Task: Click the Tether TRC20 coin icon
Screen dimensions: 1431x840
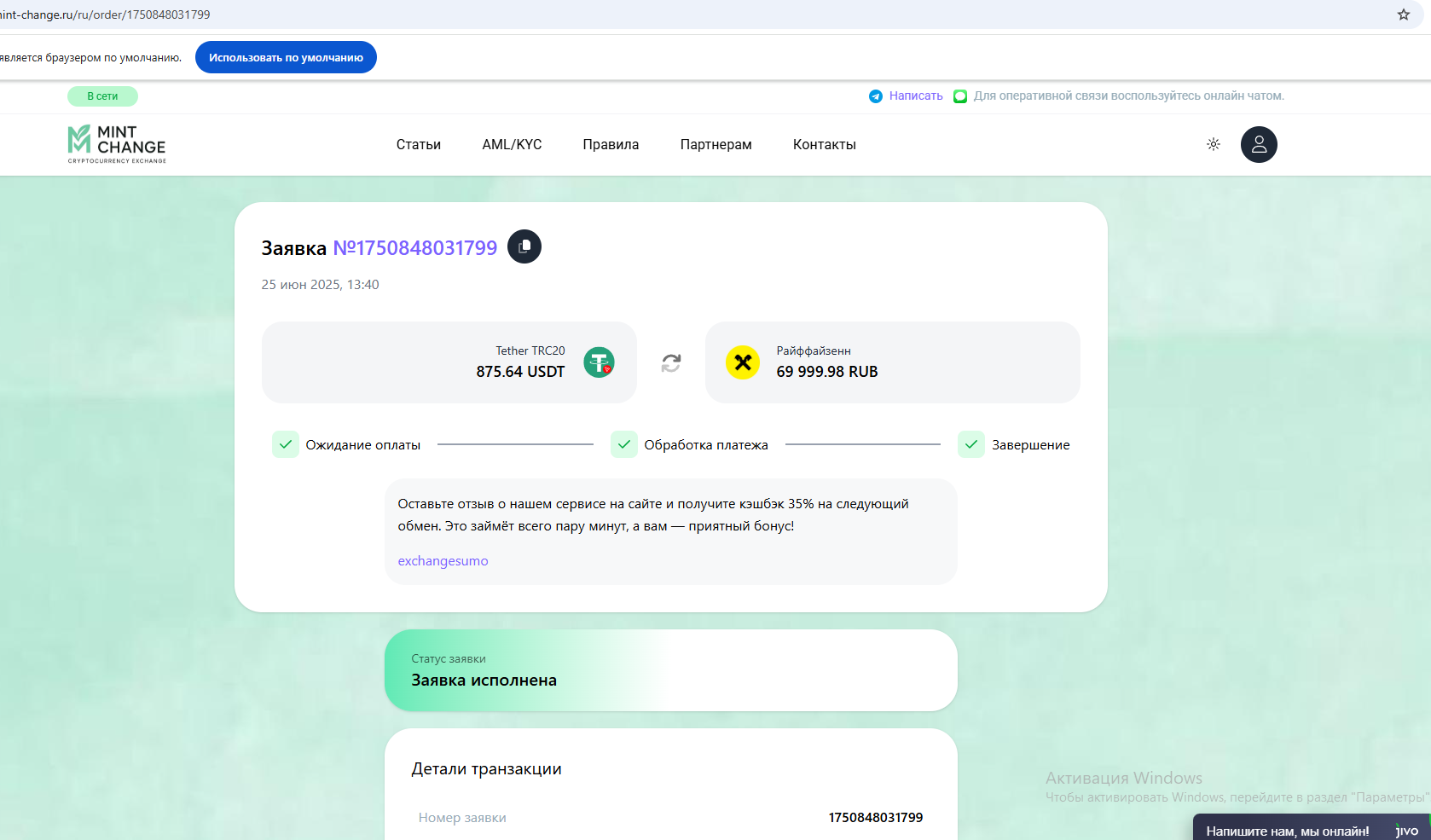Action: click(599, 362)
